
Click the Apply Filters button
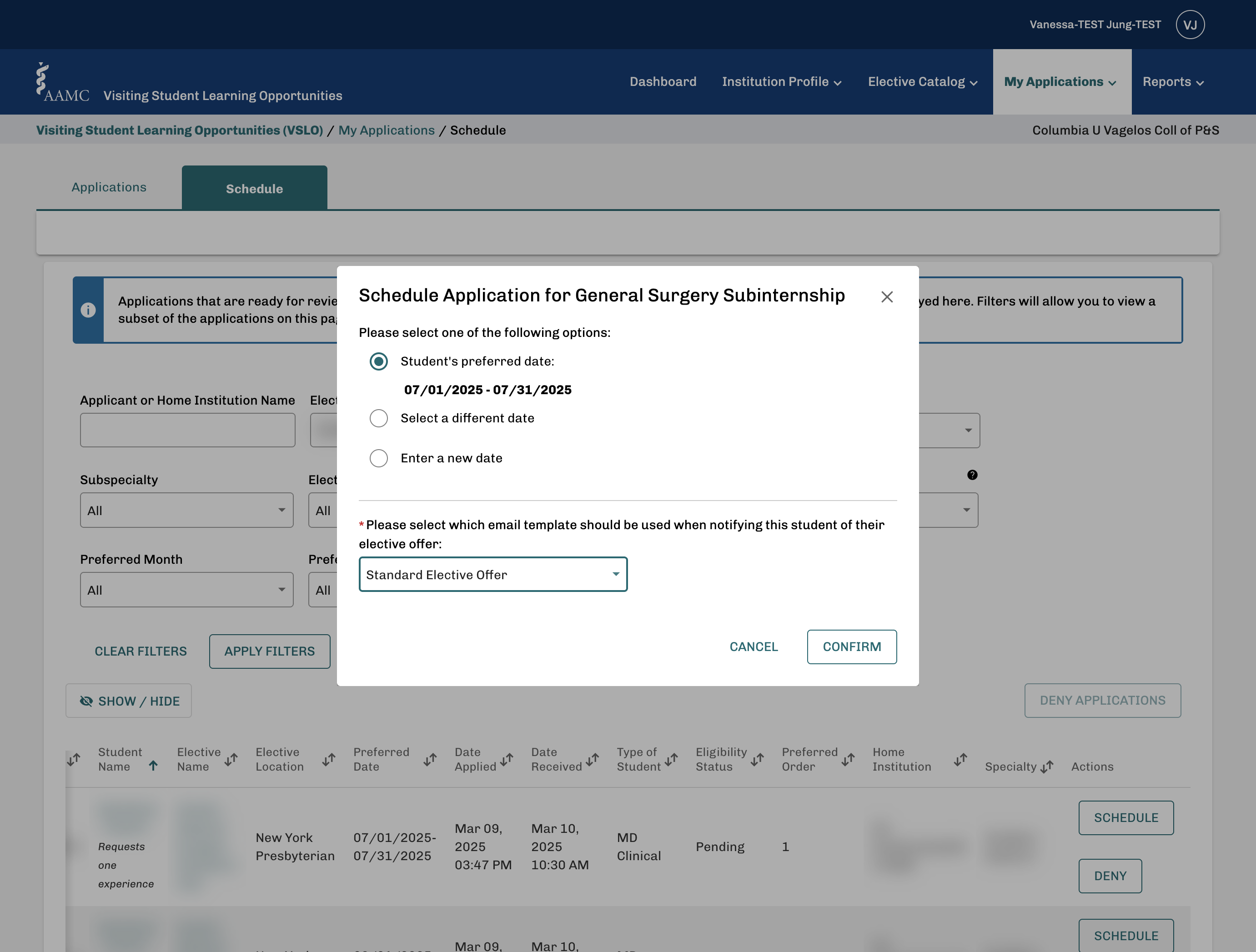[x=270, y=651]
